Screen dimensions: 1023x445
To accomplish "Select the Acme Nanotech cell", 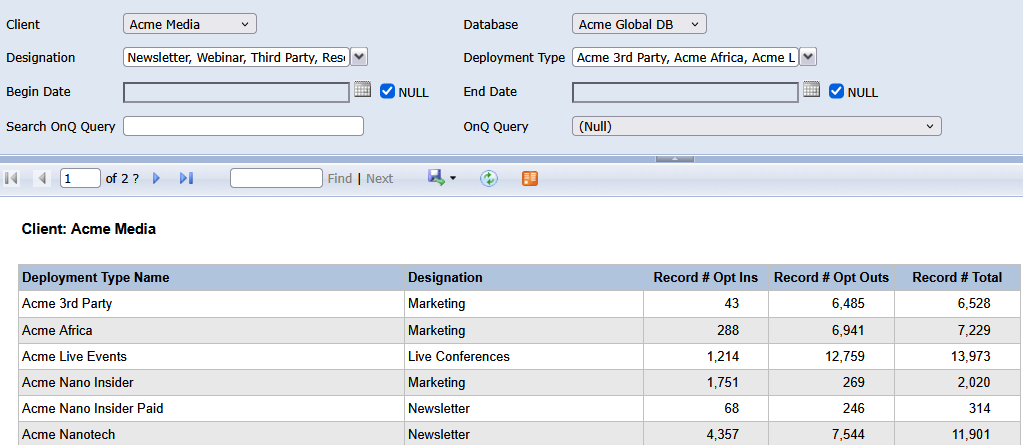I will click(211, 434).
